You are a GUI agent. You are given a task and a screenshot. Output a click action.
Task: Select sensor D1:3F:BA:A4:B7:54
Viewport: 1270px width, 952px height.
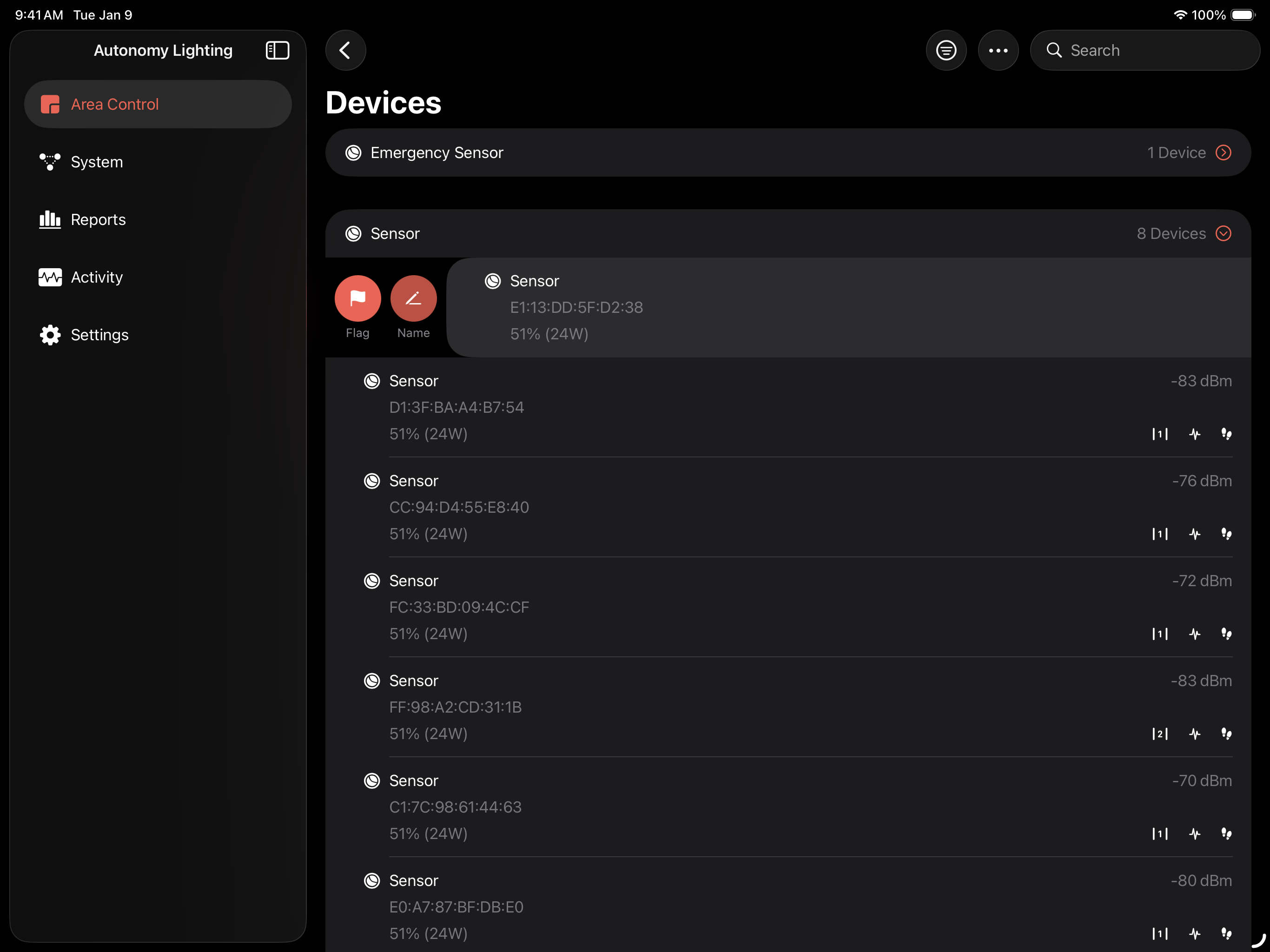pos(788,407)
